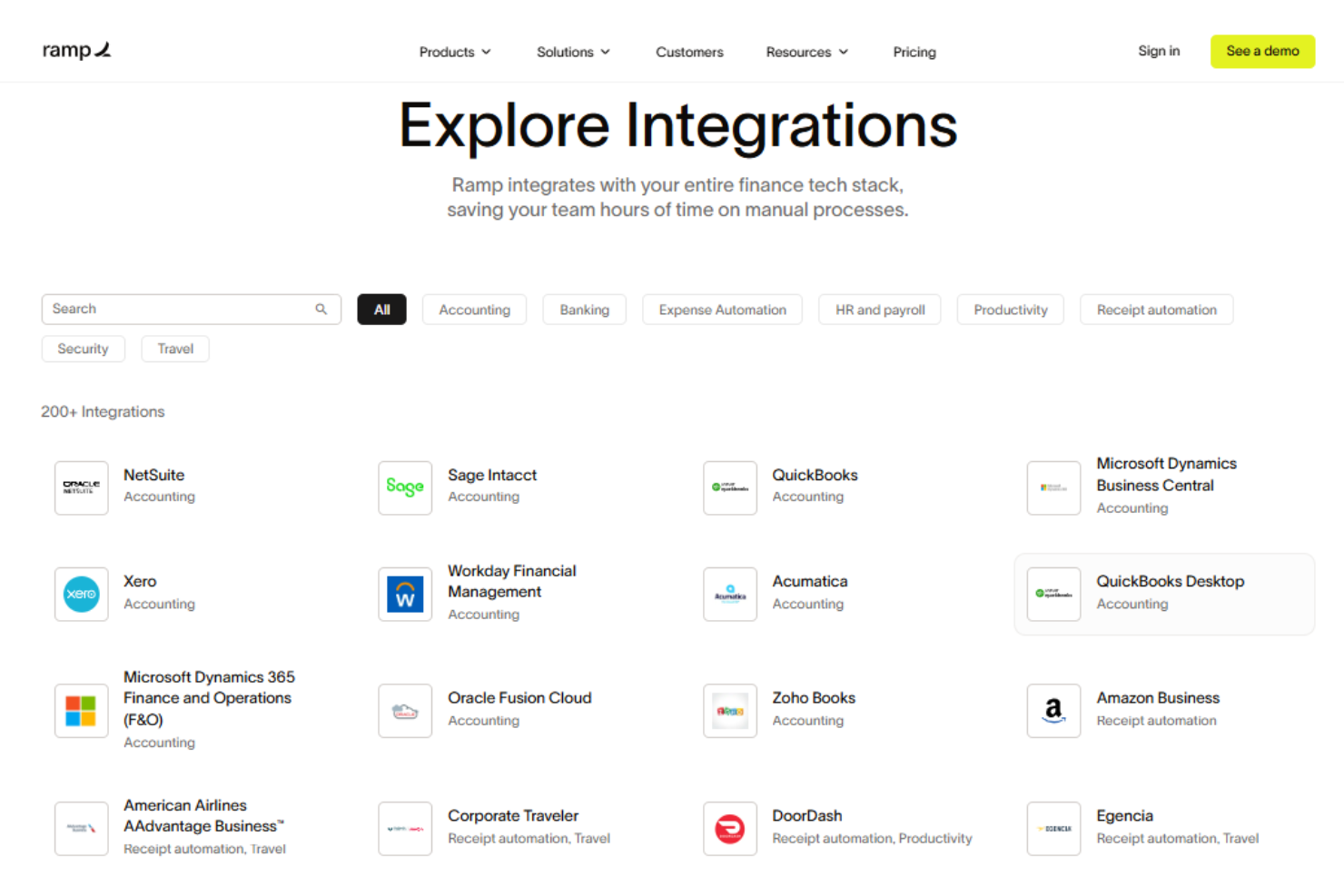
Task: Go to Customers page
Action: point(689,52)
